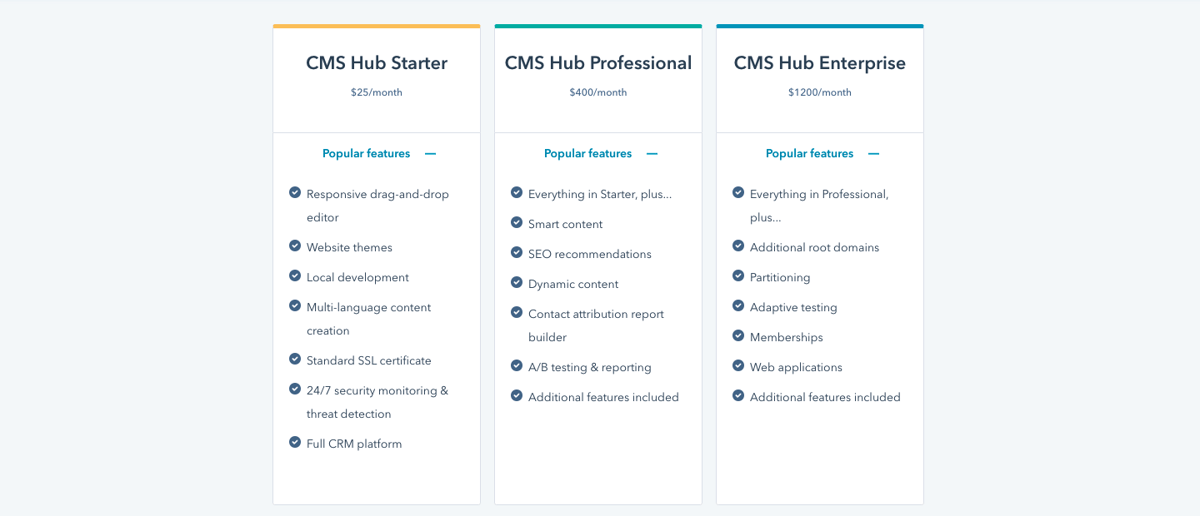The width and height of the screenshot is (1200, 516).
Task: Collapse Popular features in Starter card
Action: click(430, 154)
